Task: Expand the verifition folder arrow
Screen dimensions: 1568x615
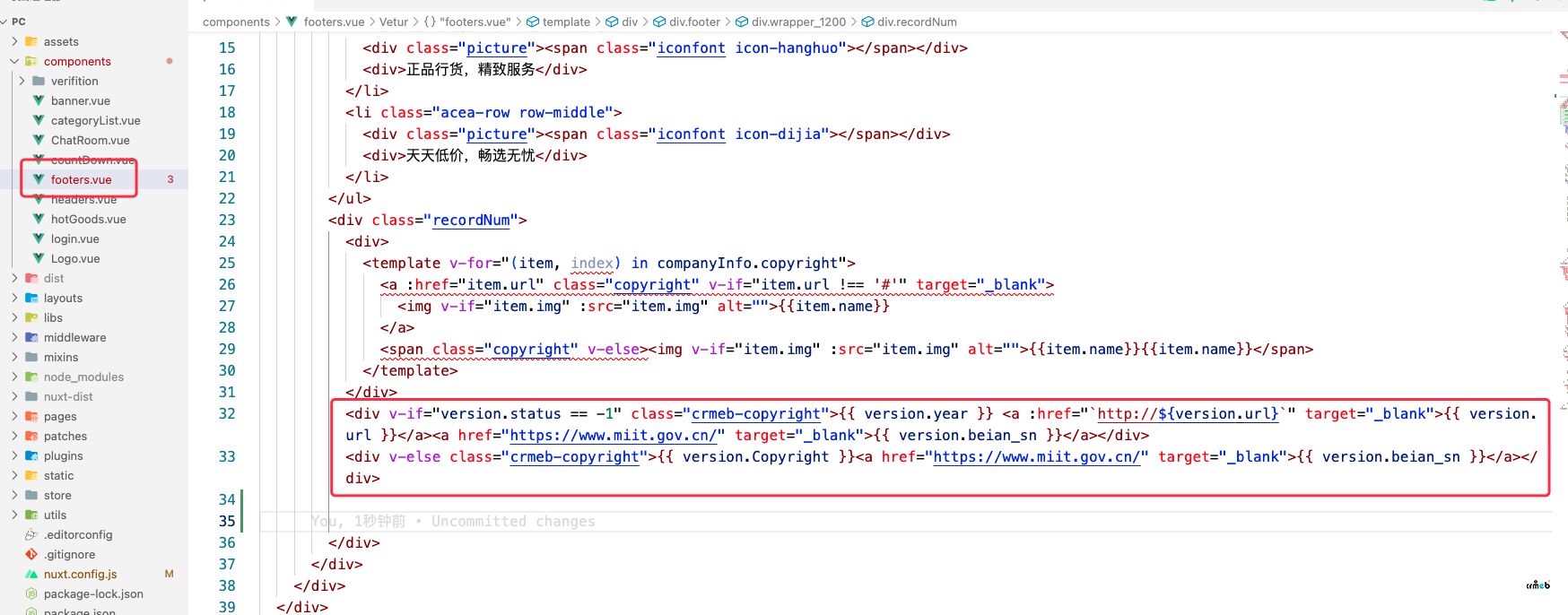Action: (22, 81)
